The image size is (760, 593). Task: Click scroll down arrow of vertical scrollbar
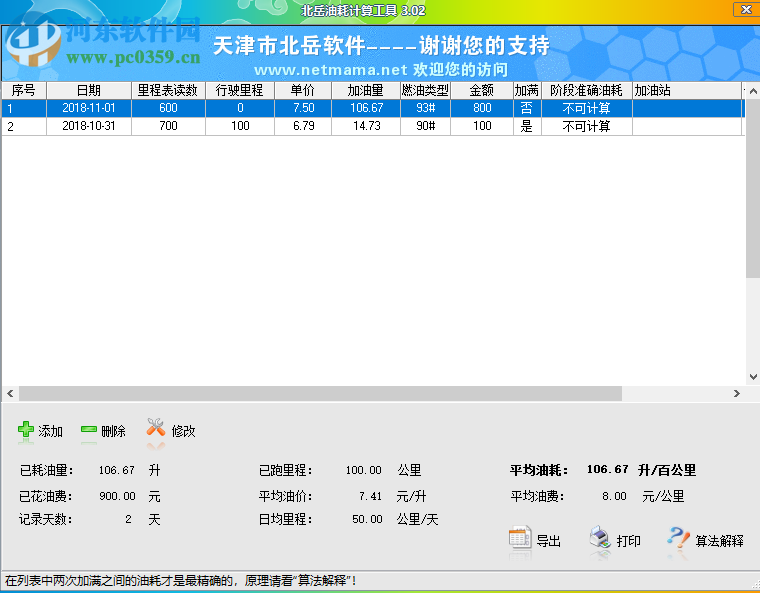[x=753, y=377]
